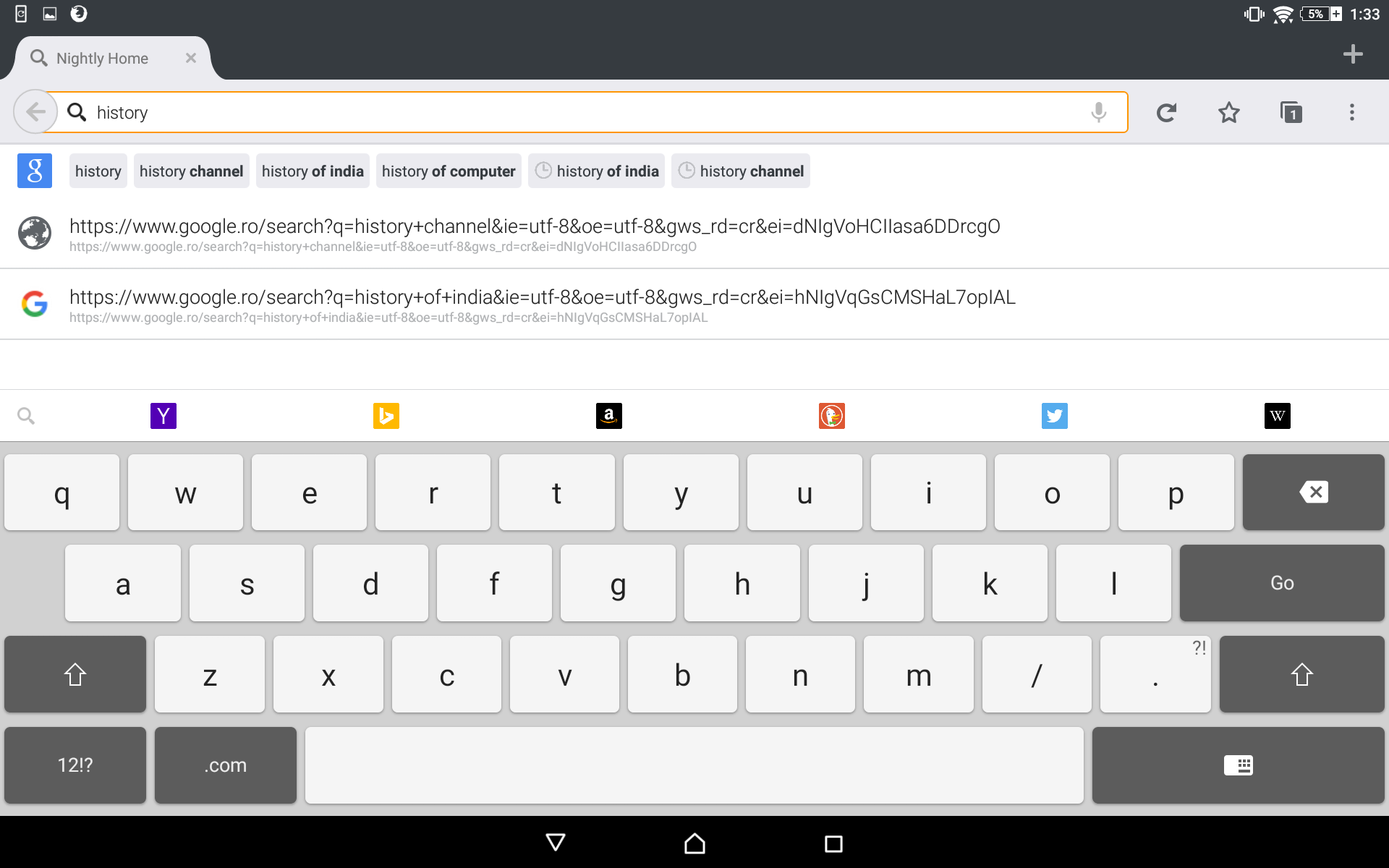Tap the keyboard switcher icon key

1238,765
